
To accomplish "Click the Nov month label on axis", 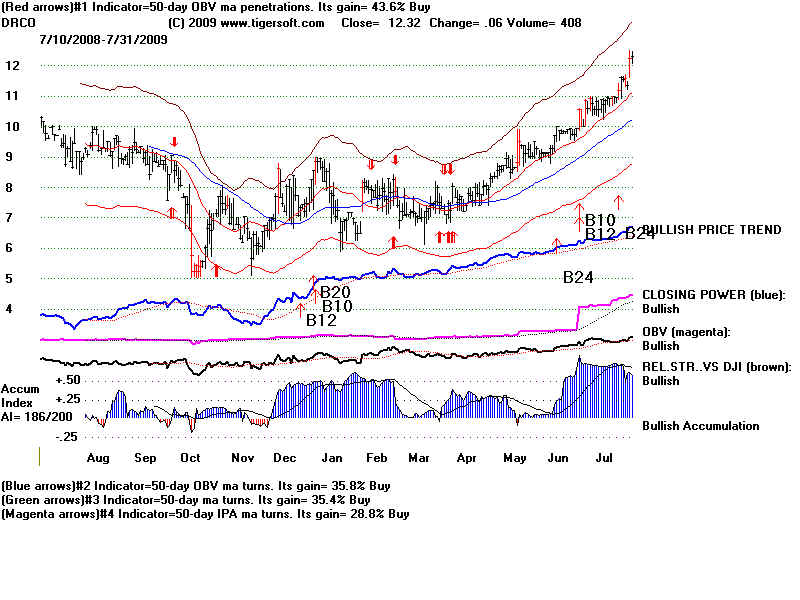I will (x=243, y=458).
